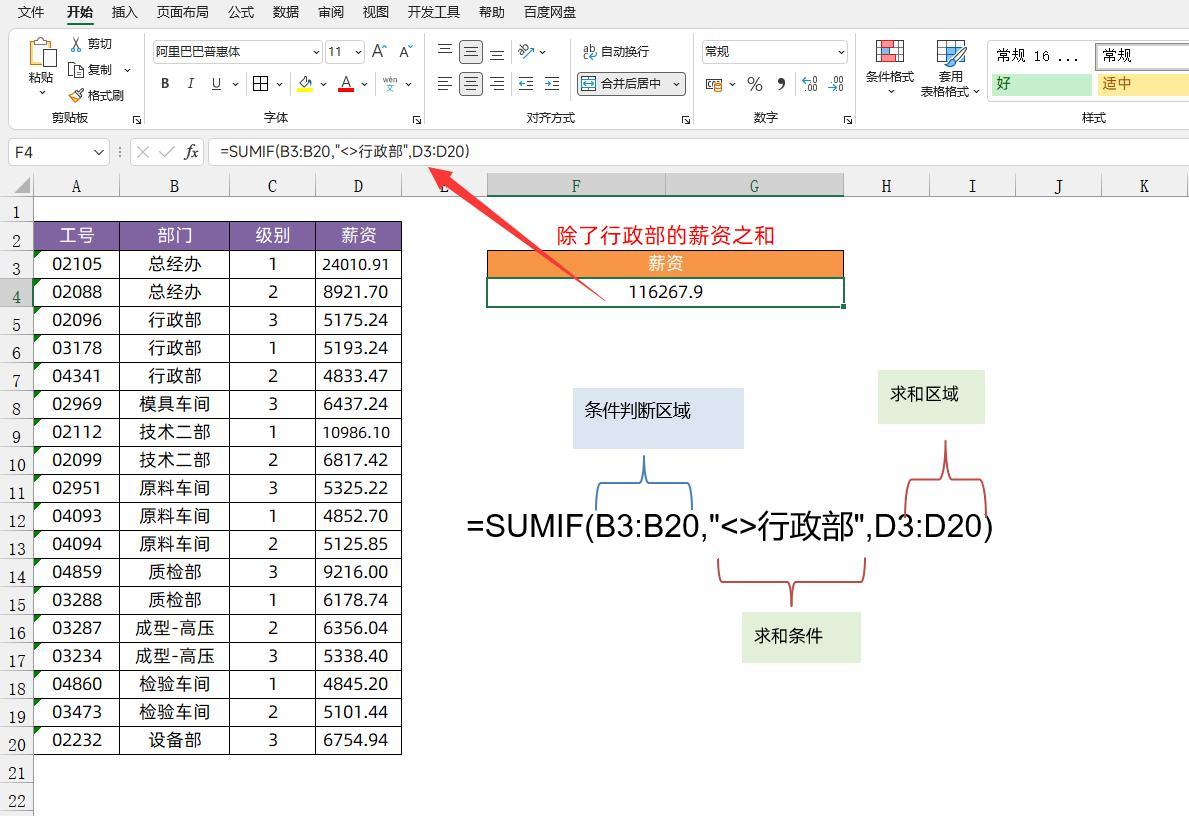This screenshot has width=1189, height=816.
Task: Click the Wrap Text button (自动换行)
Action: coord(616,52)
